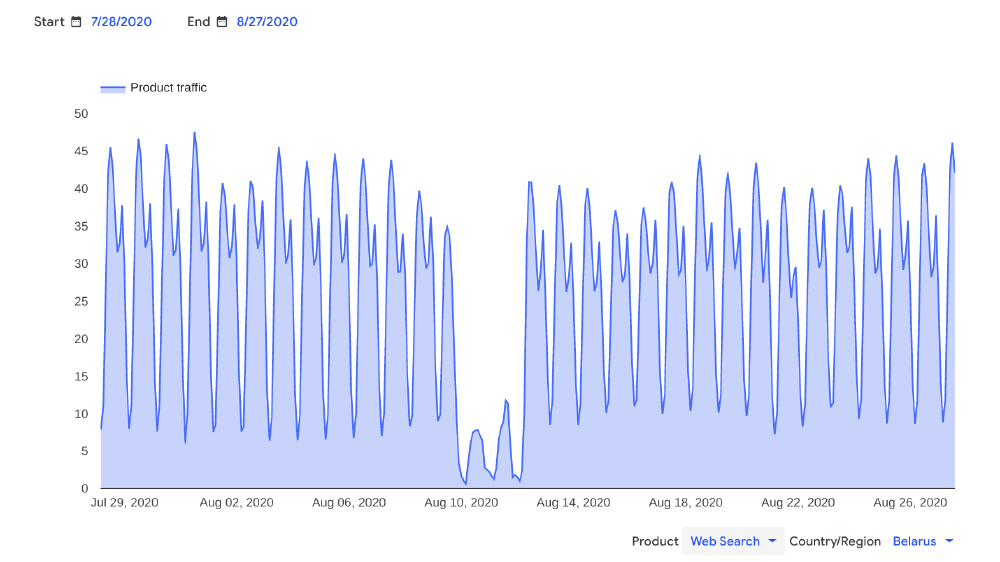The height and width of the screenshot is (562, 1000).
Task: Select the Aug 18, 2020 x-axis label
Action: point(685,503)
